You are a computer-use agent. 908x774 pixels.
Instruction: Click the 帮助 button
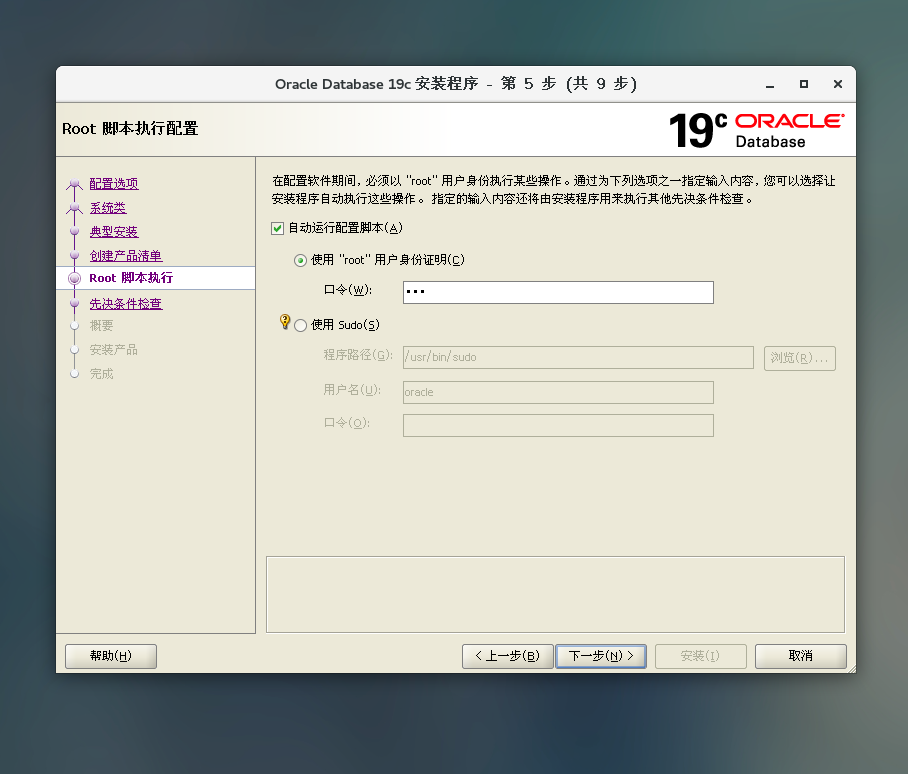[x=110, y=656]
